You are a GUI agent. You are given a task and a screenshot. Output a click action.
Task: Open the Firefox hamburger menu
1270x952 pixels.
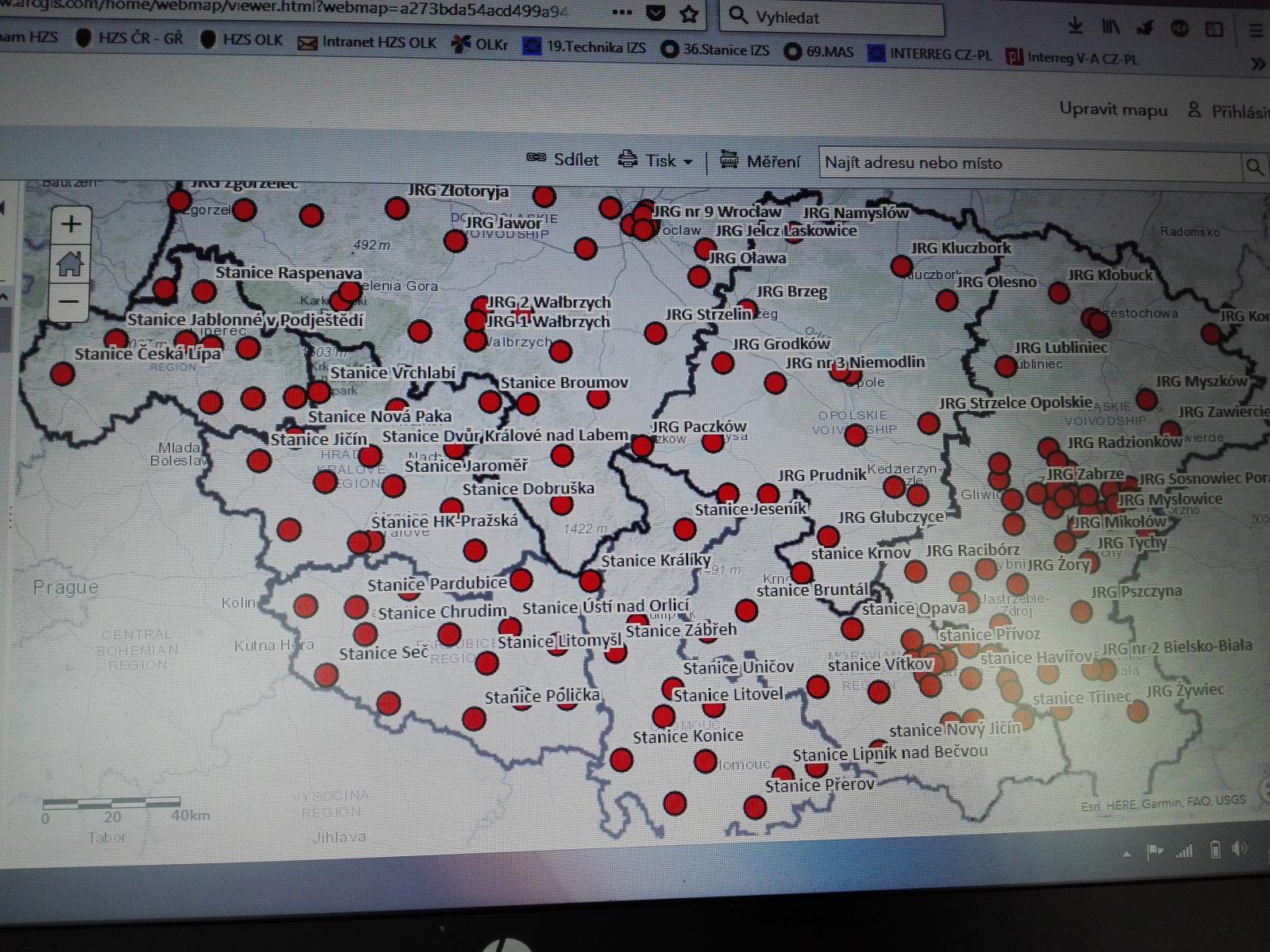pyautogui.click(x=1255, y=31)
